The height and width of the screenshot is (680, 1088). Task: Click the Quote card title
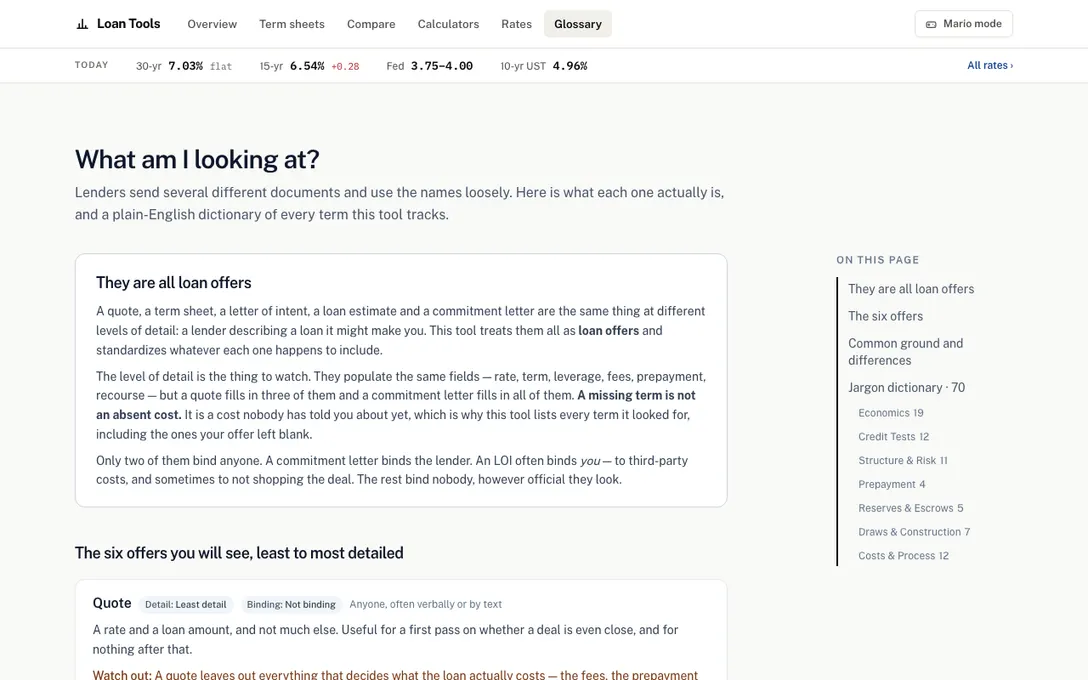pos(112,603)
